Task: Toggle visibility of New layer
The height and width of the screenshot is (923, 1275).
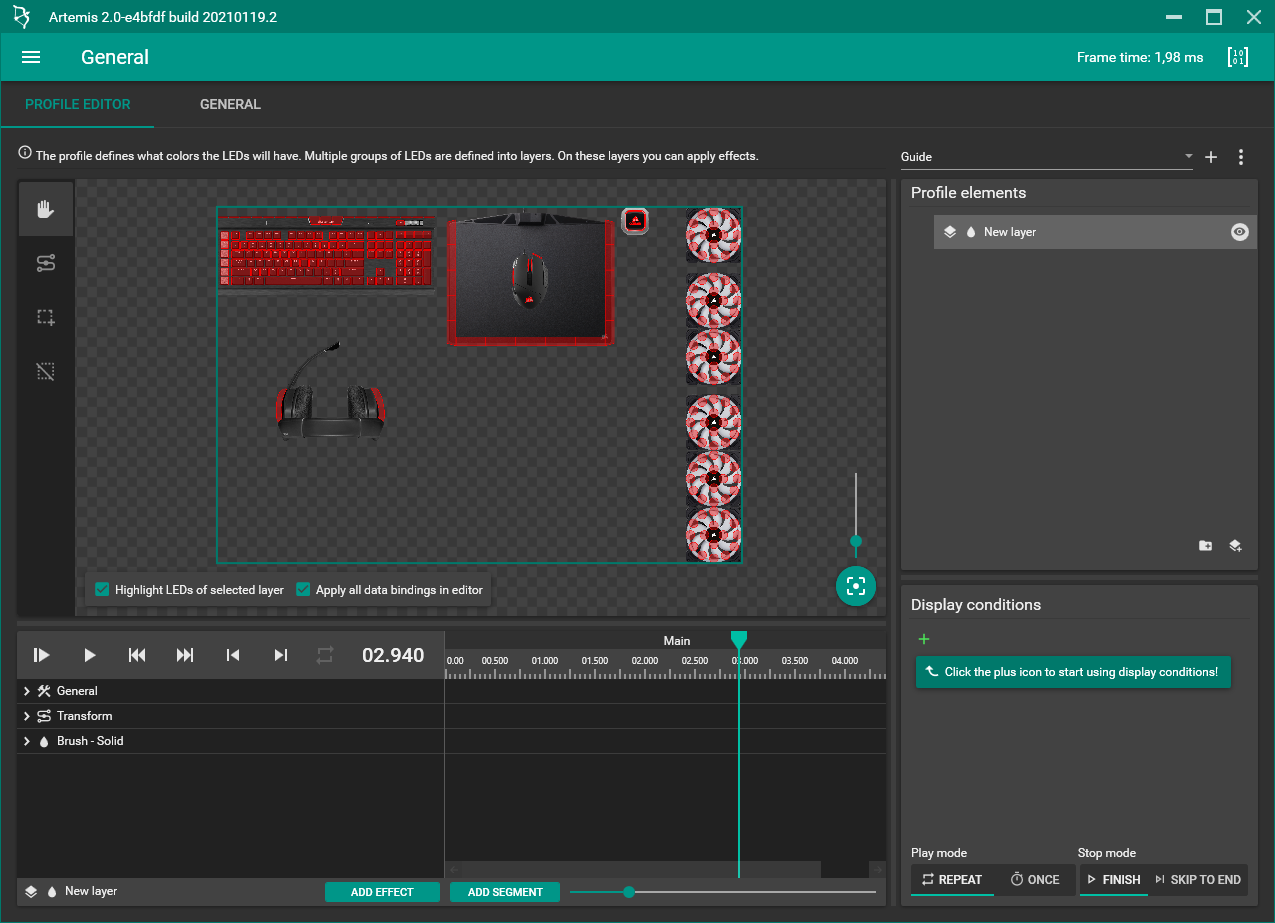Action: (1240, 232)
